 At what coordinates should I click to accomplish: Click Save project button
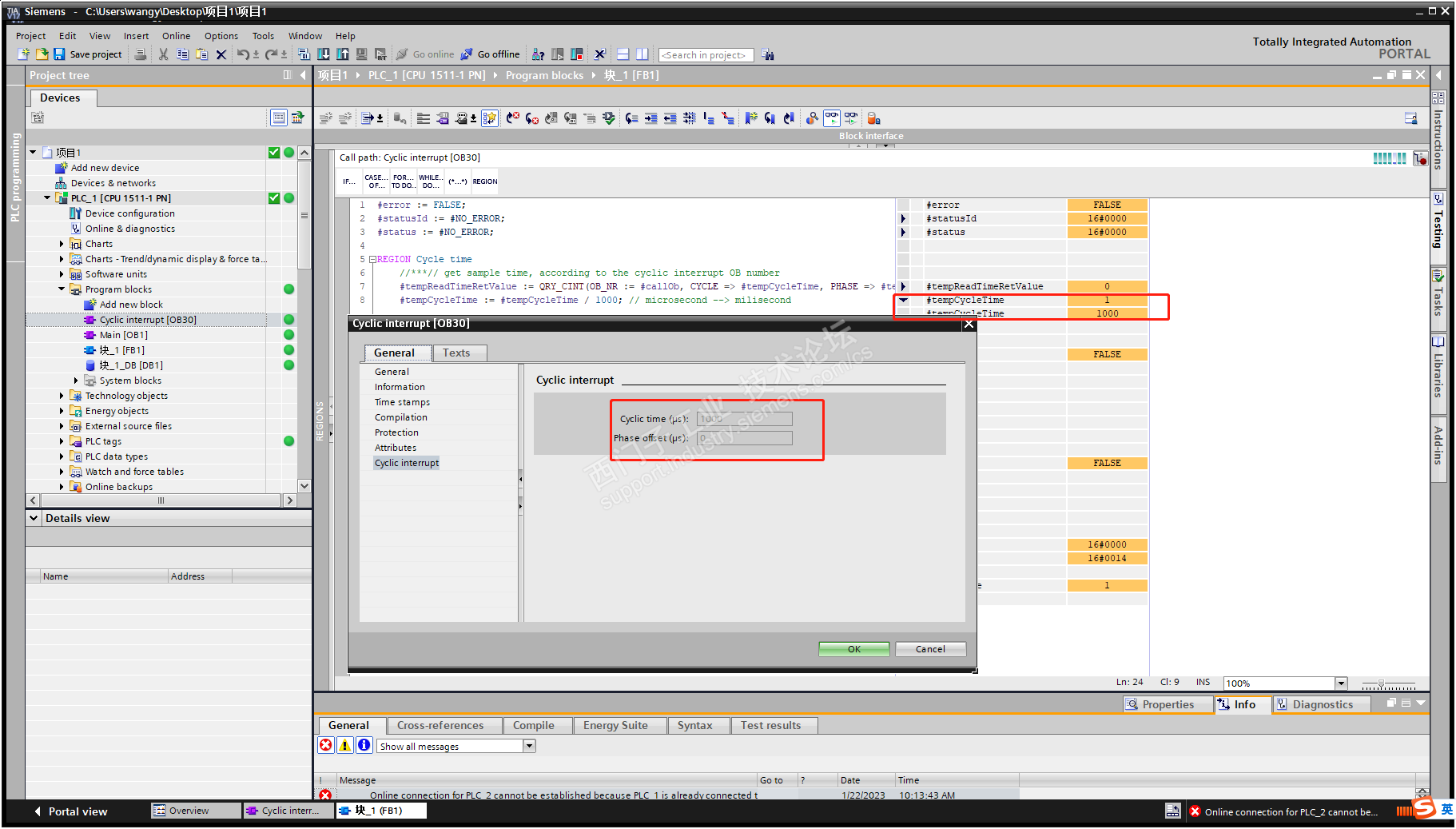coord(88,54)
